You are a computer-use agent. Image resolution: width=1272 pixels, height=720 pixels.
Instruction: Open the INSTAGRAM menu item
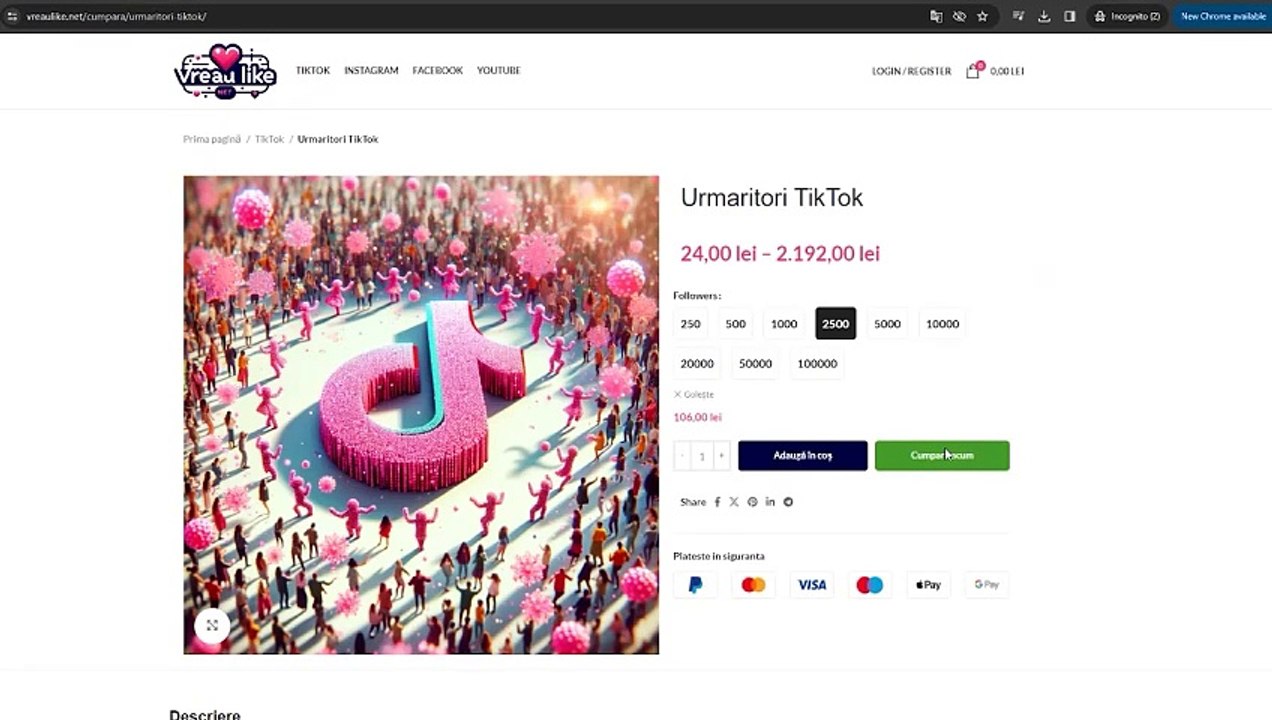point(371,71)
